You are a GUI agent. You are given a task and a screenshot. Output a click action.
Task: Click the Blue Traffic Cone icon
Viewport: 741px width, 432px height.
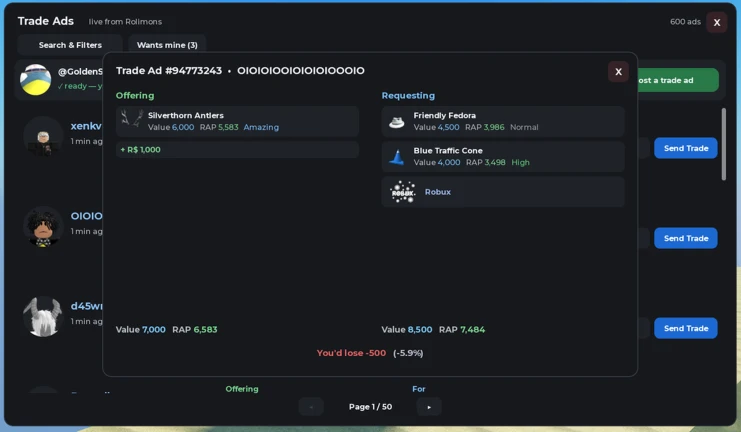pyautogui.click(x=396, y=157)
